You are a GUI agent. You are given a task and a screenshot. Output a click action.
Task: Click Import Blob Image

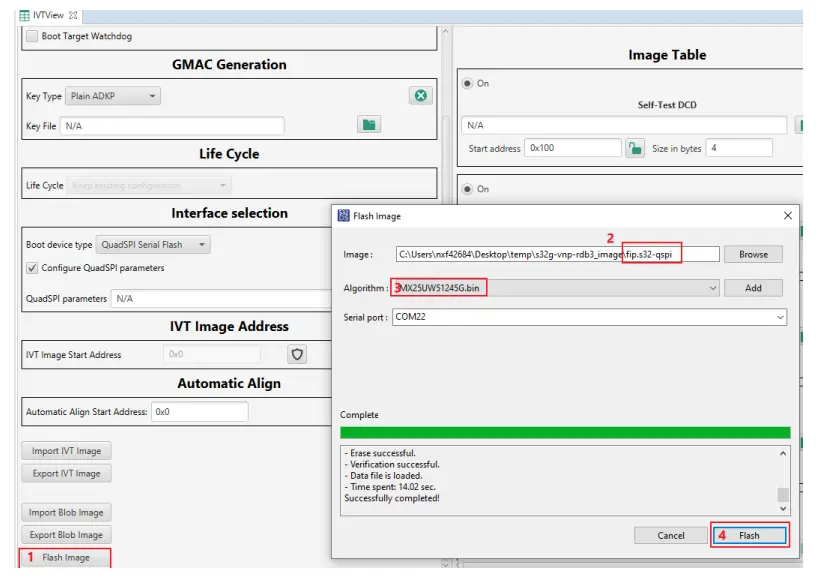66,513
